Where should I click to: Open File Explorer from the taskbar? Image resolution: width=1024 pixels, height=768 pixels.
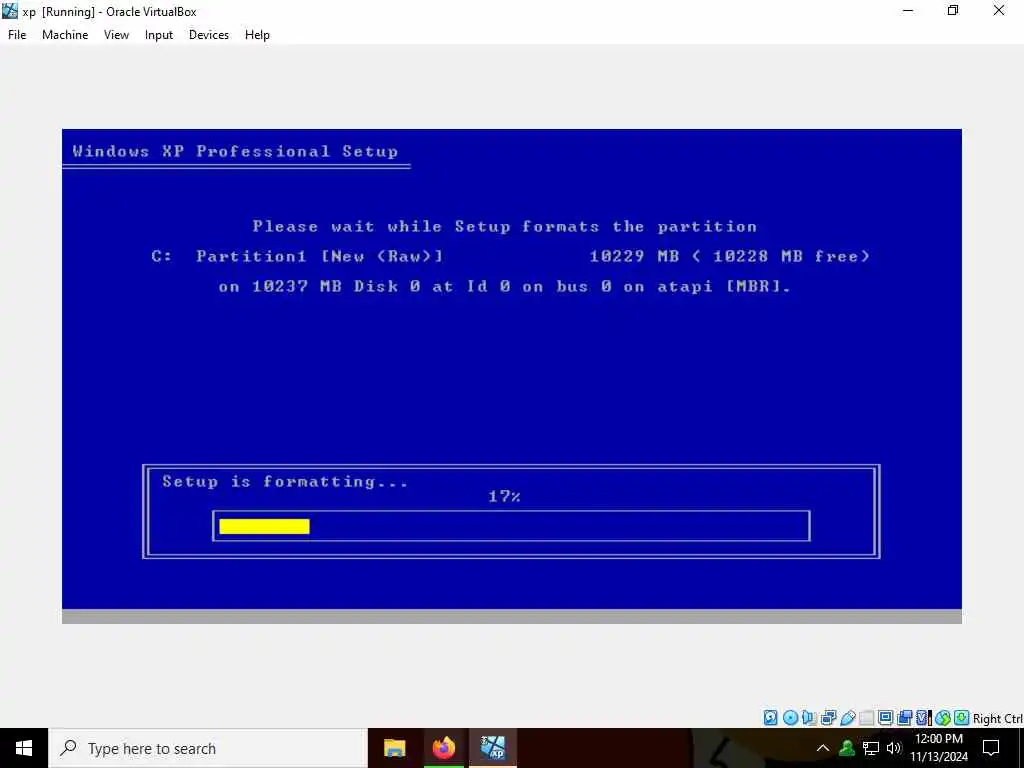394,748
